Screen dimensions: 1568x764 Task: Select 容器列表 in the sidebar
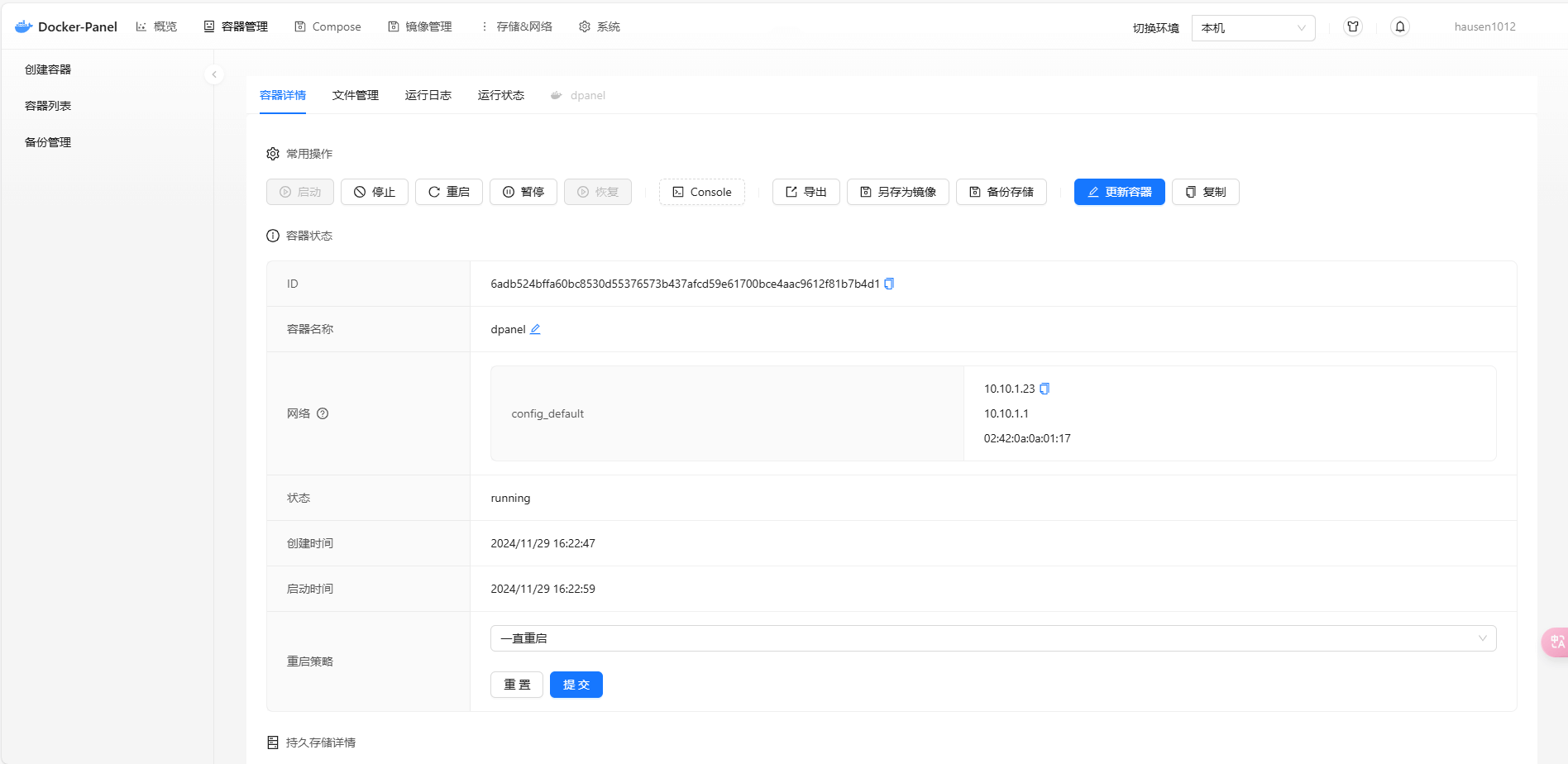47,105
